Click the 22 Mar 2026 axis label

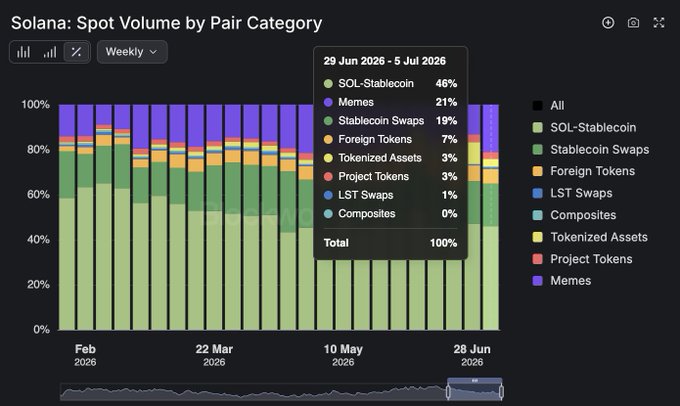click(214, 355)
